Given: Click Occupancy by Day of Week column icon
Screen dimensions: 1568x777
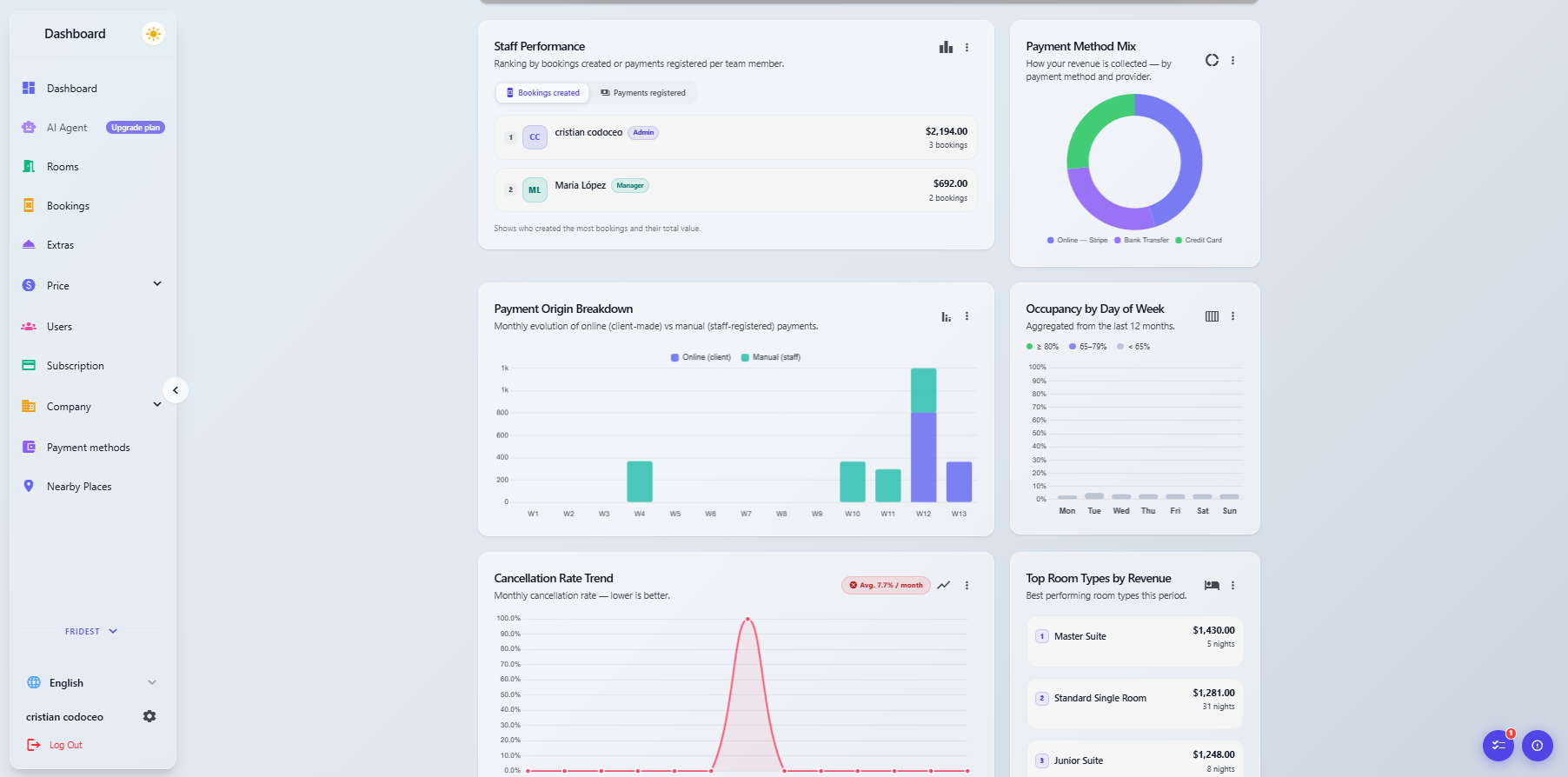Looking at the screenshot, I should click(x=1212, y=316).
